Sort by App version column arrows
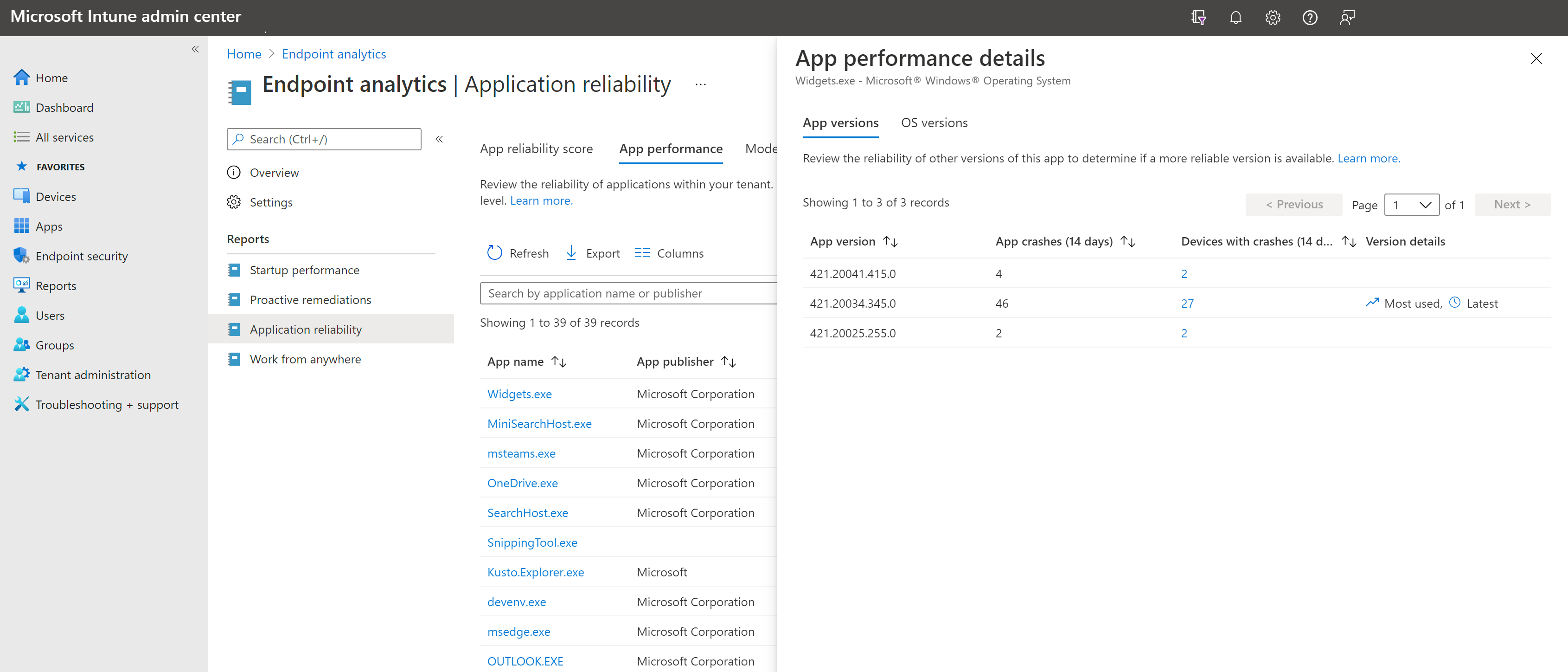1568x672 pixels. tap(890, 242)
